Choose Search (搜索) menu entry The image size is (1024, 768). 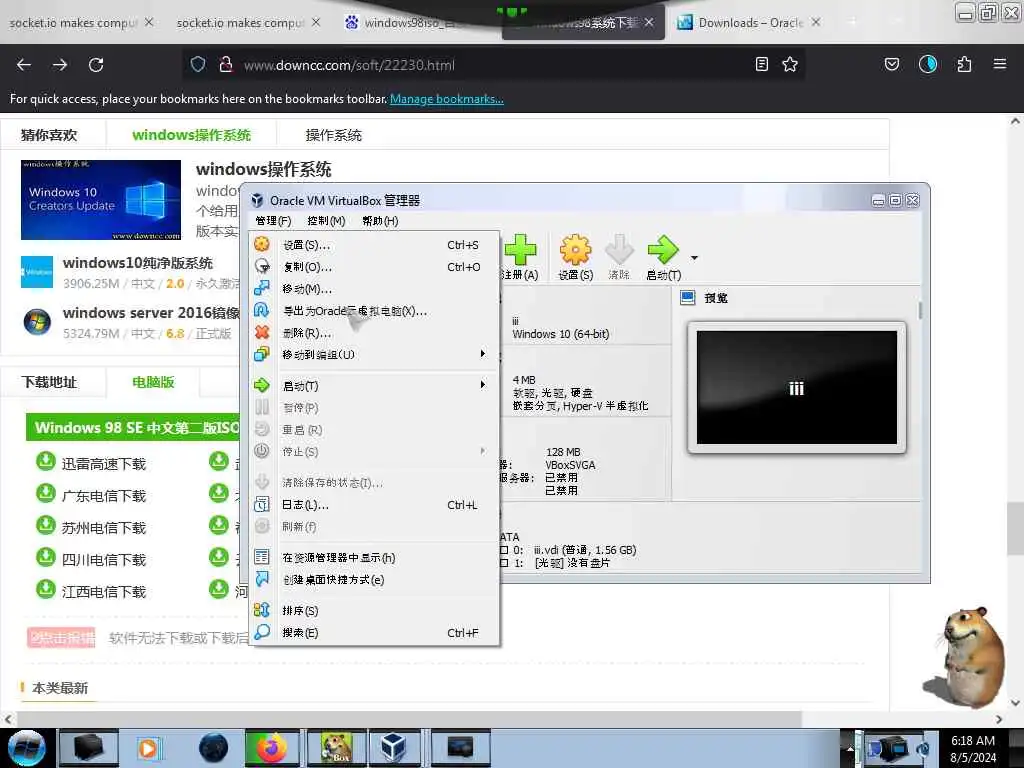point(375,633)
